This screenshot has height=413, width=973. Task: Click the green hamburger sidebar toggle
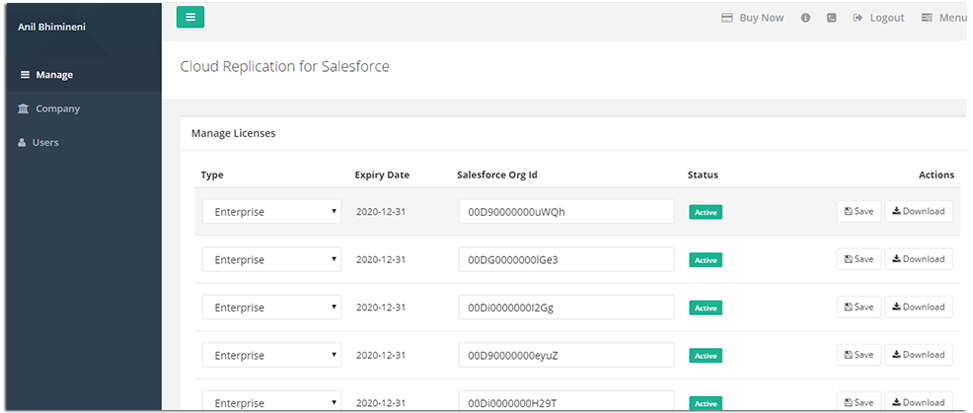190,17
